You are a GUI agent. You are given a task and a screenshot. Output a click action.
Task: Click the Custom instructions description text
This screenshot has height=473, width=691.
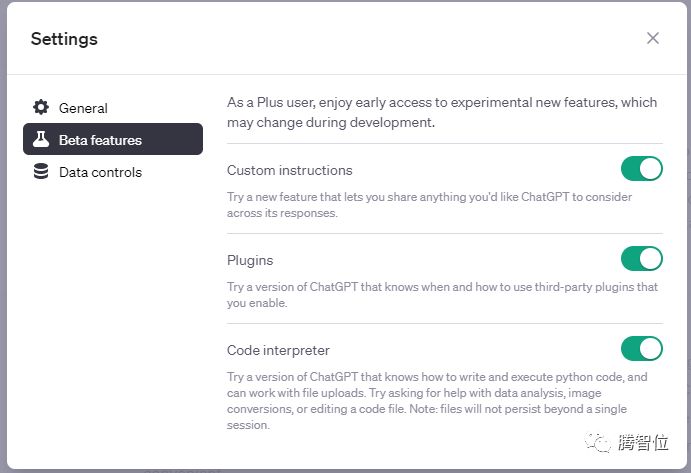pyautogui.click(x=429, y=205)
